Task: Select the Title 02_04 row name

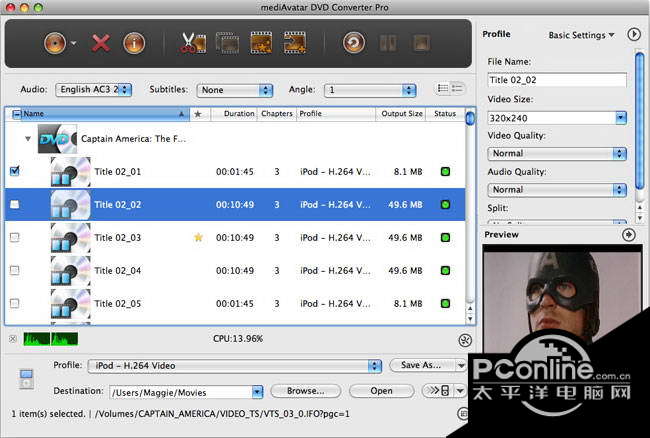Action: 118,271
